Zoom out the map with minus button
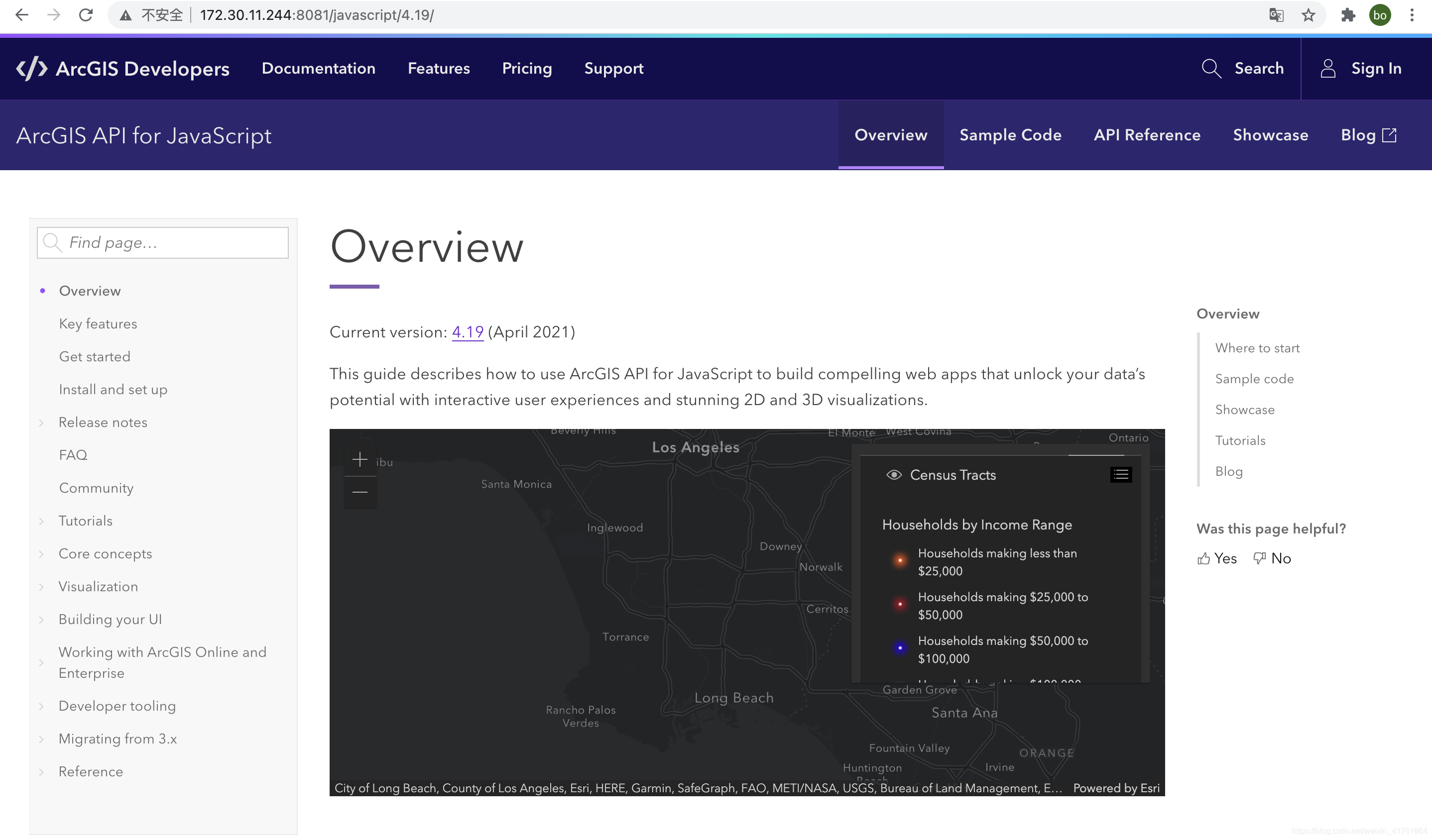 pos(359,492)
